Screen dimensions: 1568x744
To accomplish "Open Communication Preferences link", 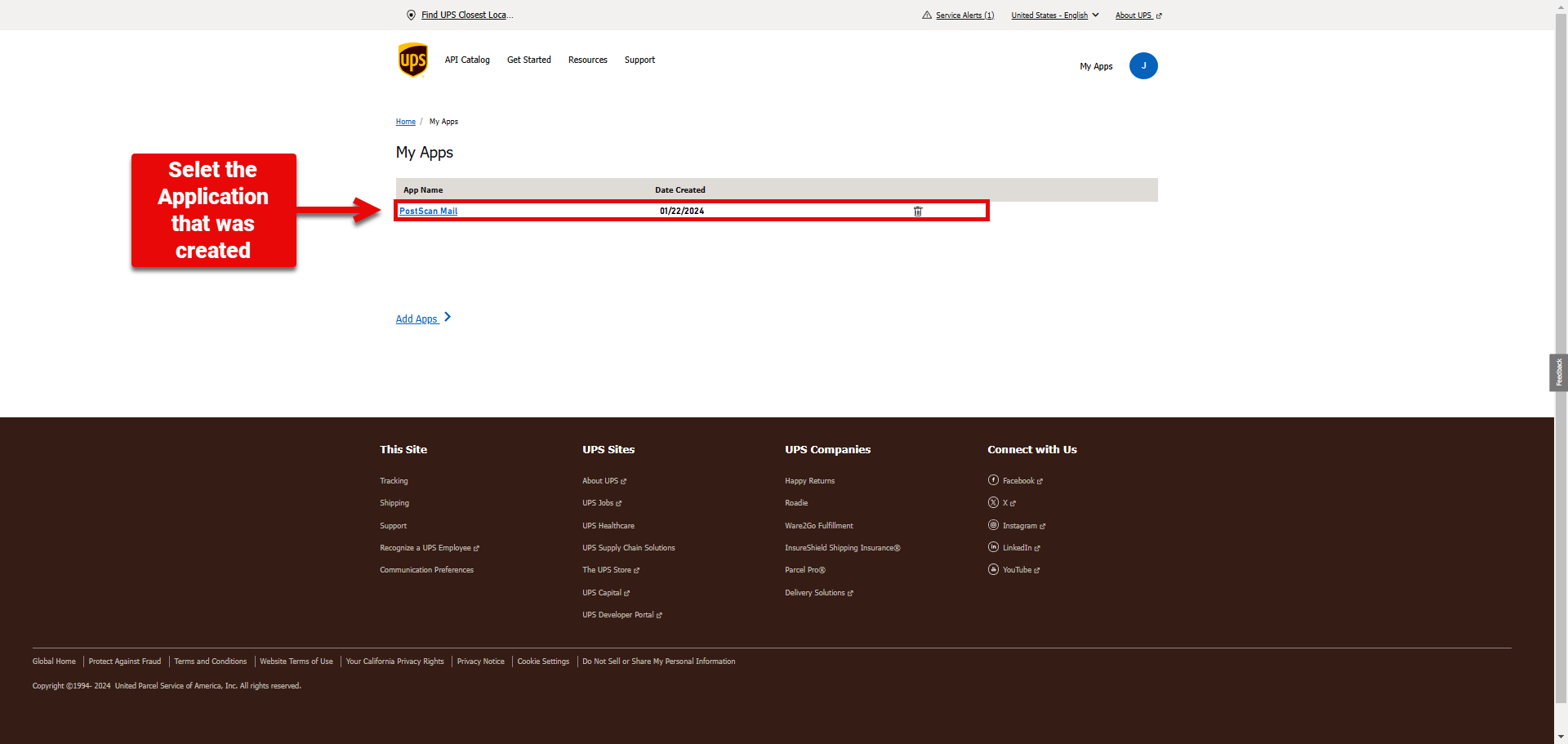I will click(426, 570).
